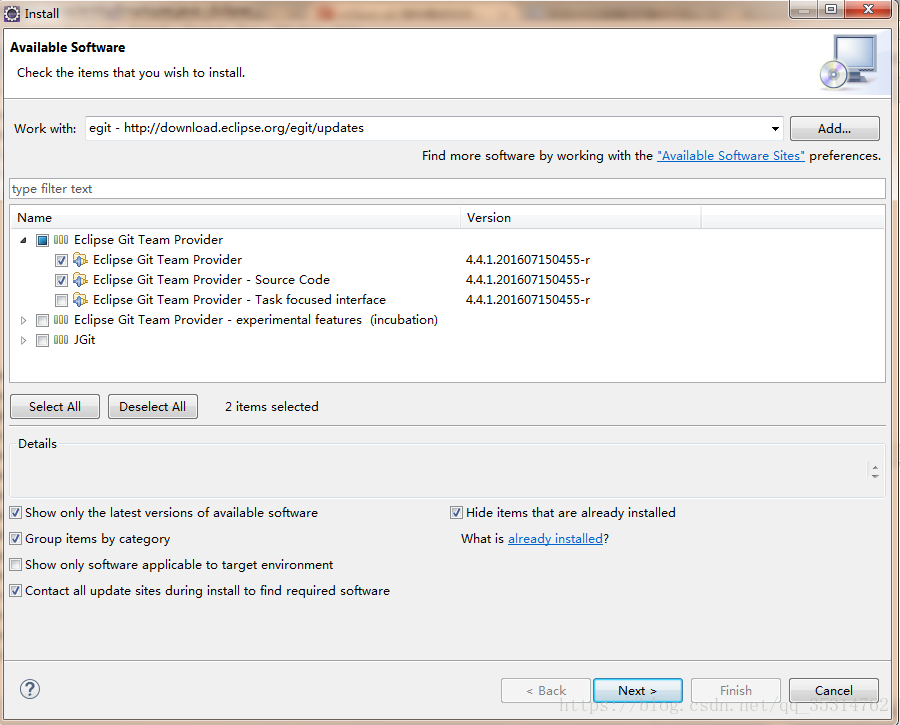Toggle the Eclipse Git Team Provider category checkbox
This screenshot has height=725, width=900.
coord(42,240)
